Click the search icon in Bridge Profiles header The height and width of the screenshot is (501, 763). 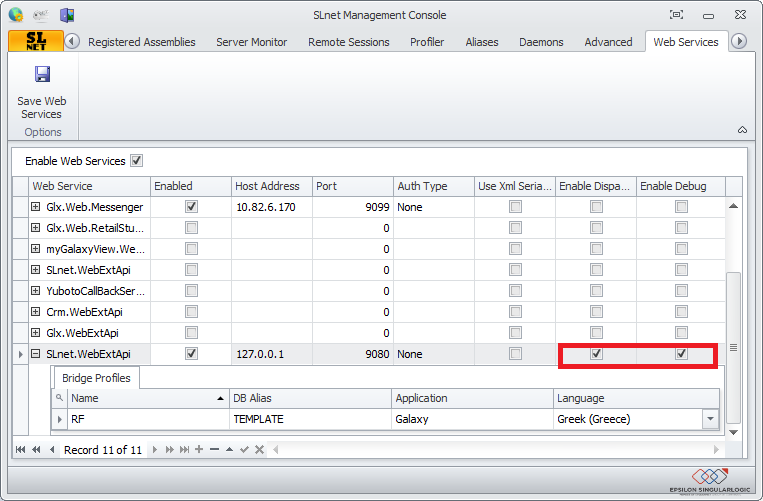59,398
